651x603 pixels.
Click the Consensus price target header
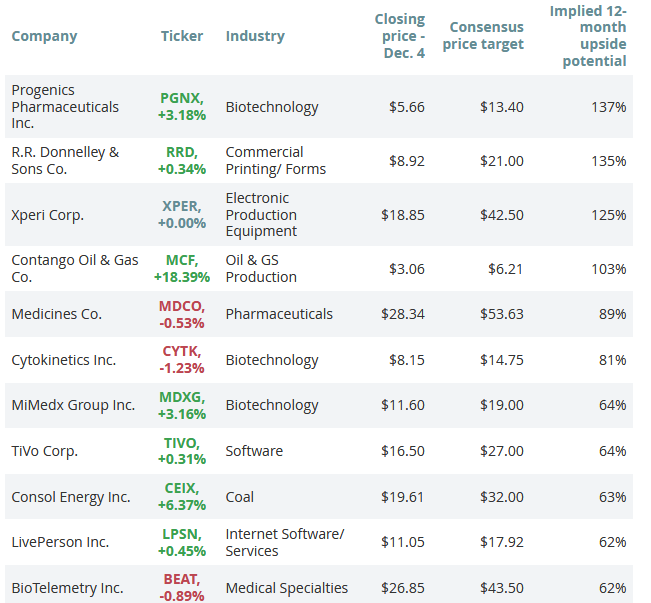[486, 36]
